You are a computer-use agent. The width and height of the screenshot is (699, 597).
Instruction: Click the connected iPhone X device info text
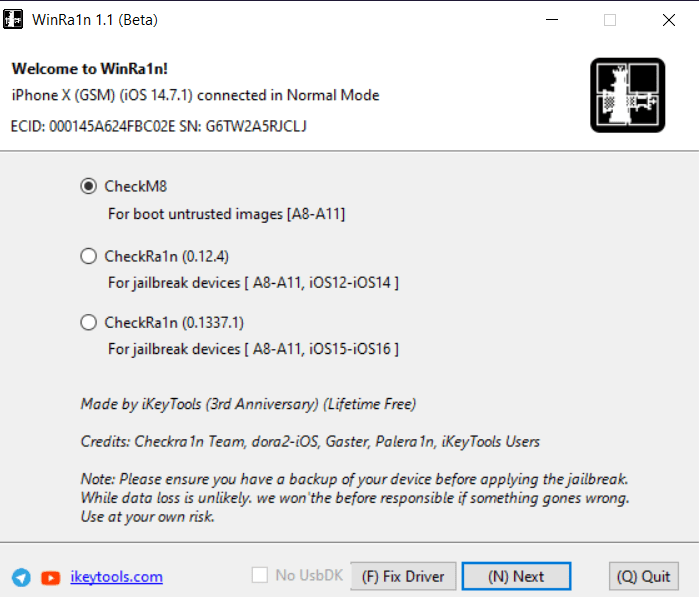(195, 96)
